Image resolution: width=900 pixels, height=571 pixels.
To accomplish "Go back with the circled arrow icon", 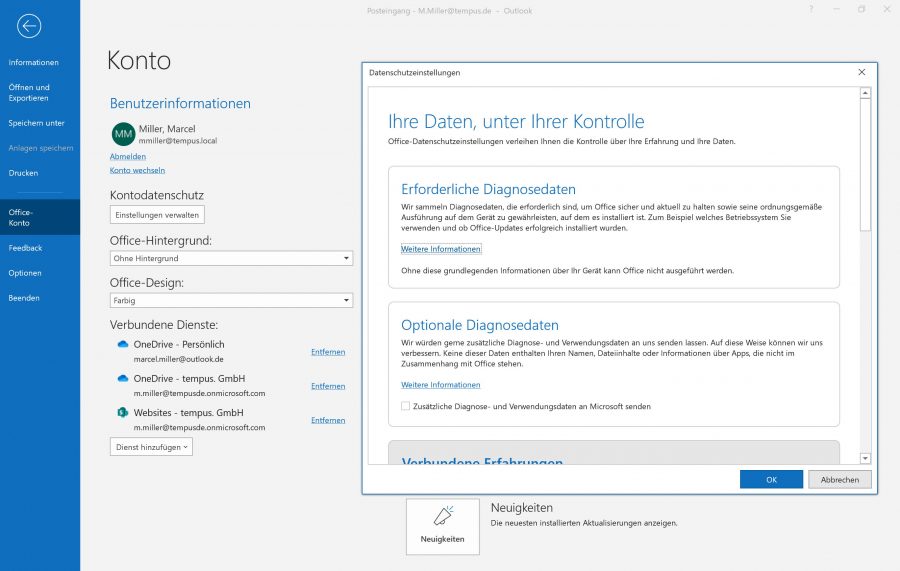I will coord(29,26).
